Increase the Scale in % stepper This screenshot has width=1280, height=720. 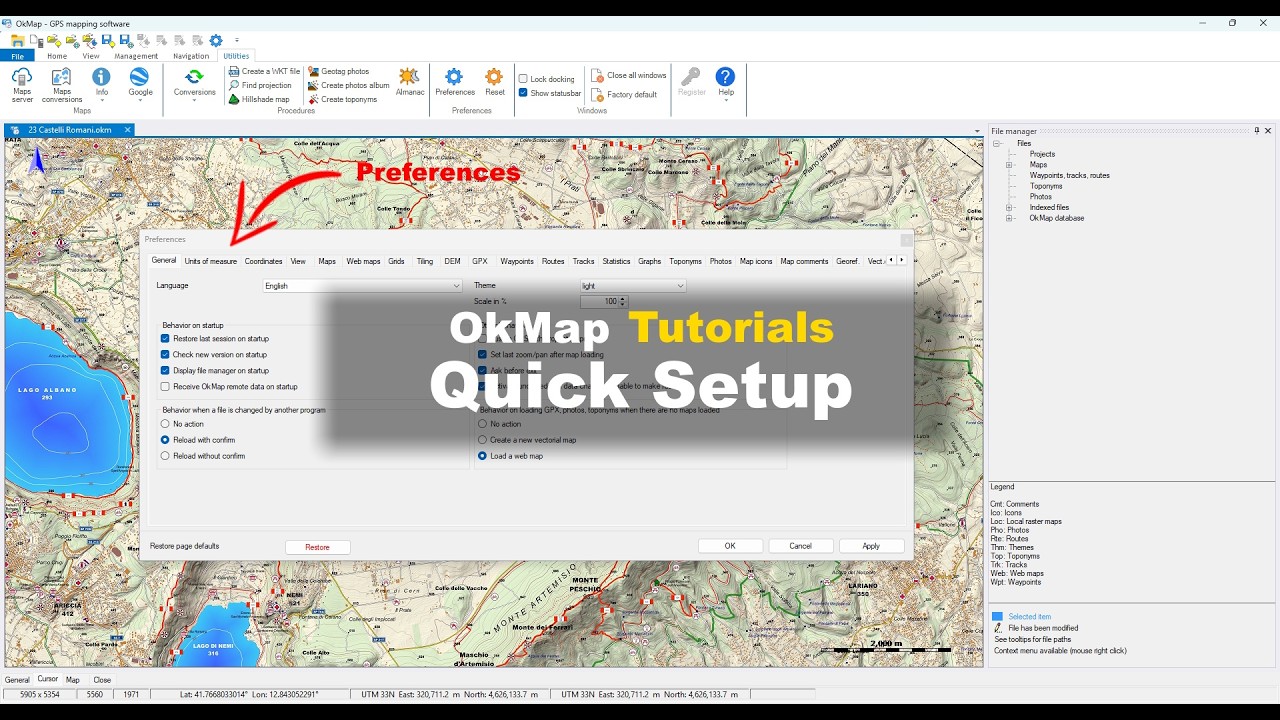623,298
